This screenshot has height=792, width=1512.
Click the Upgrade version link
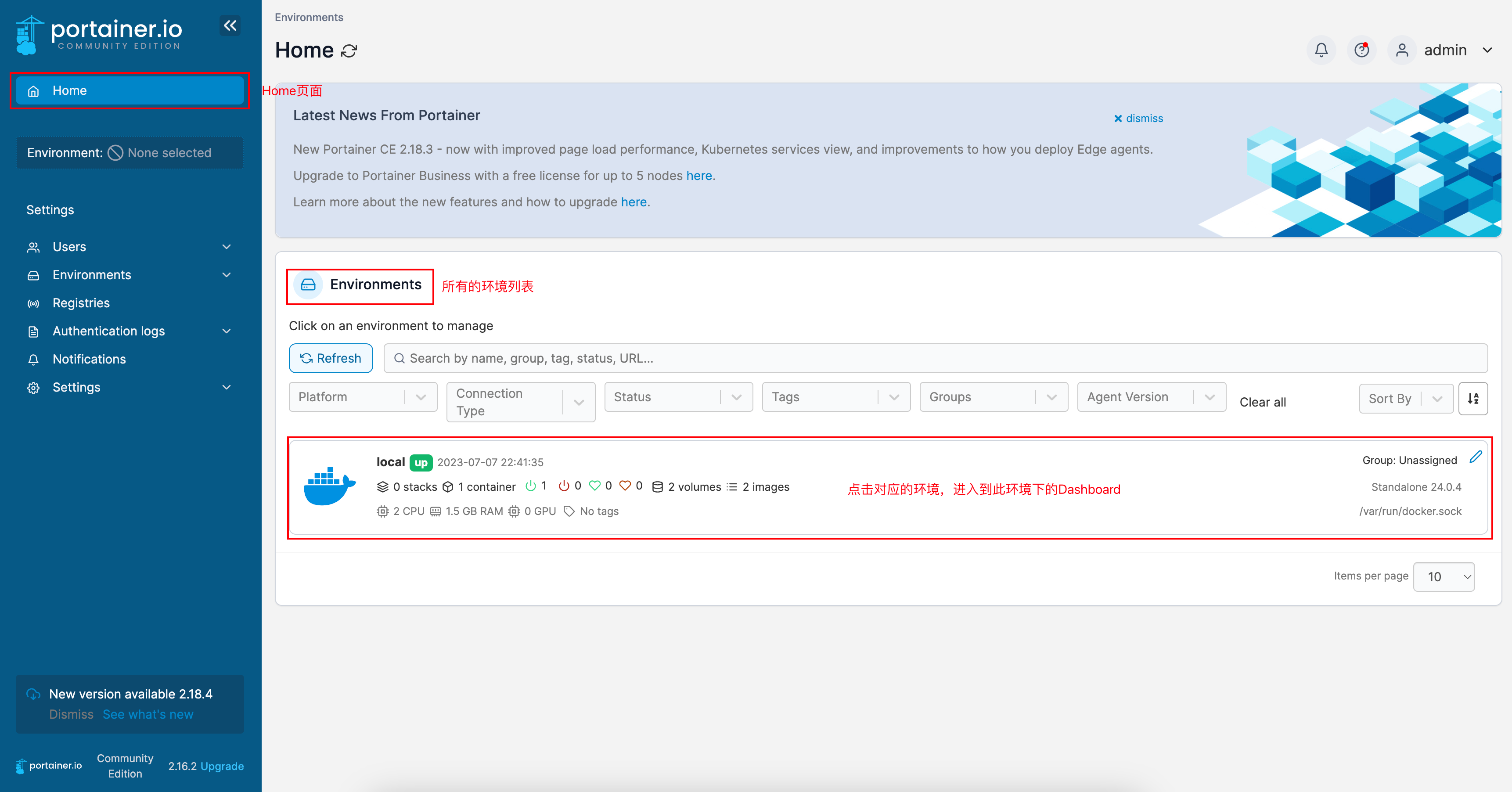tap(222, 766)
